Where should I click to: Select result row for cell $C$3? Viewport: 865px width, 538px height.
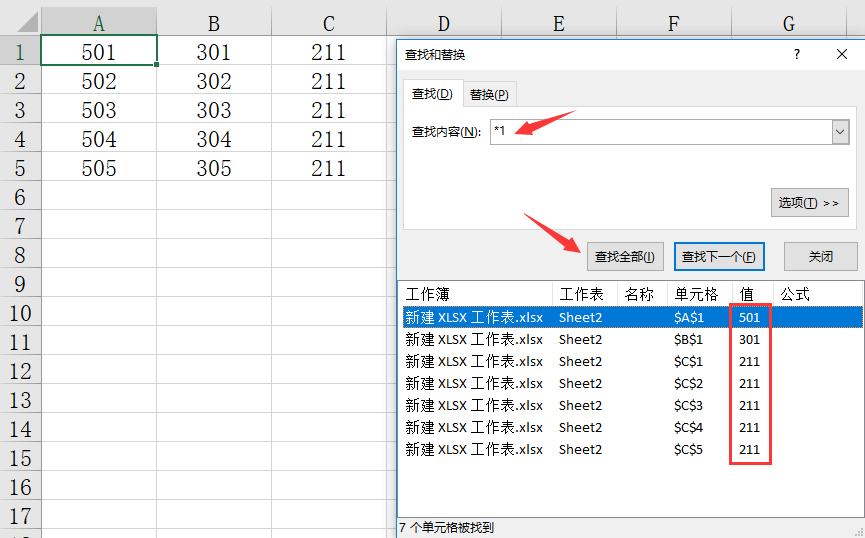[x=630, y=406]
